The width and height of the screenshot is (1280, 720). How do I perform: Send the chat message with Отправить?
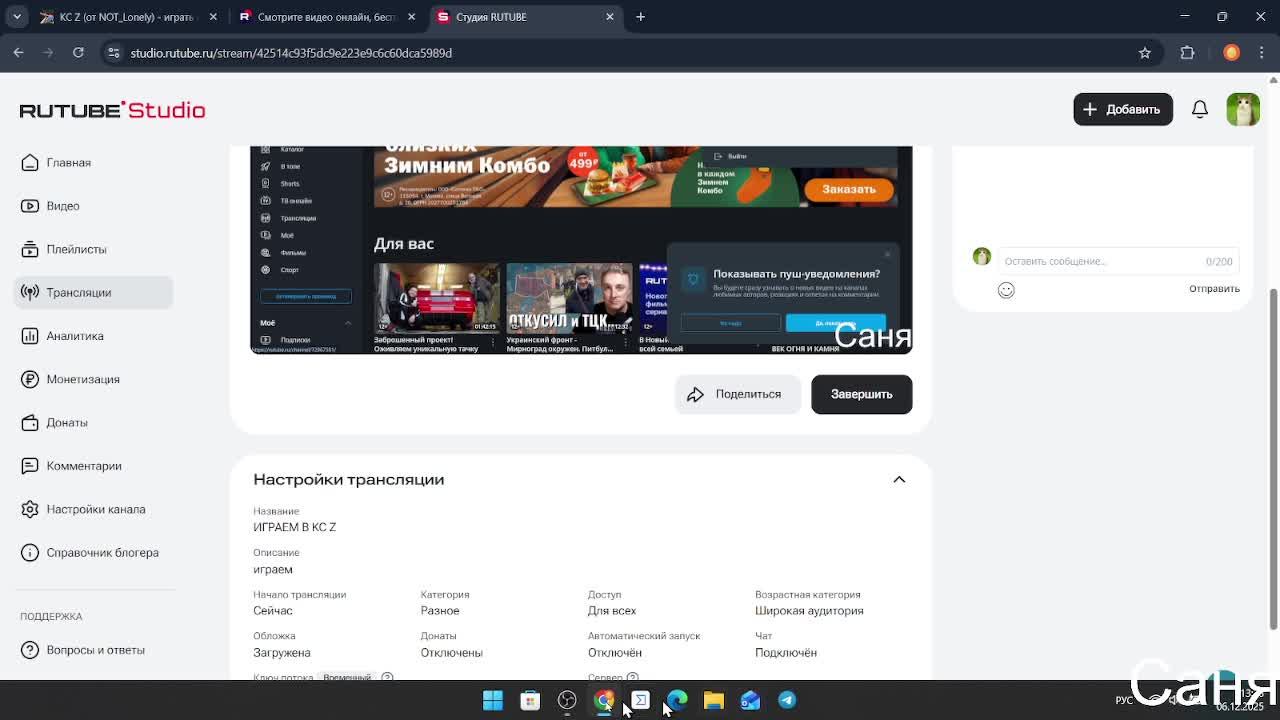click(1214, 289)
